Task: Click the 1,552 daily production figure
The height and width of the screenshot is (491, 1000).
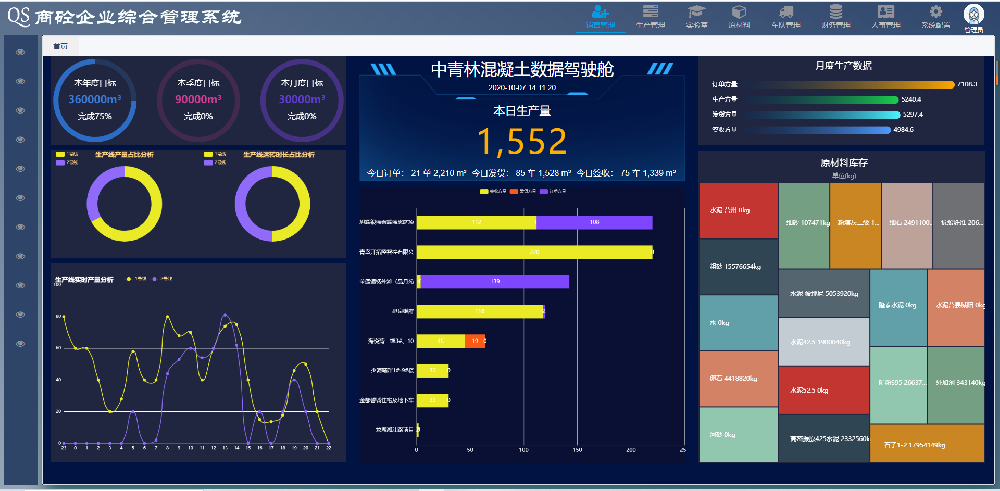Action: (x=522, y=142)
